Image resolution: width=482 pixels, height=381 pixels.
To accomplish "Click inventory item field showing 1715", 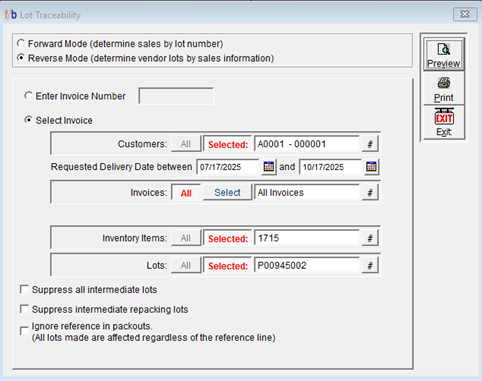I will click(307, 238).
